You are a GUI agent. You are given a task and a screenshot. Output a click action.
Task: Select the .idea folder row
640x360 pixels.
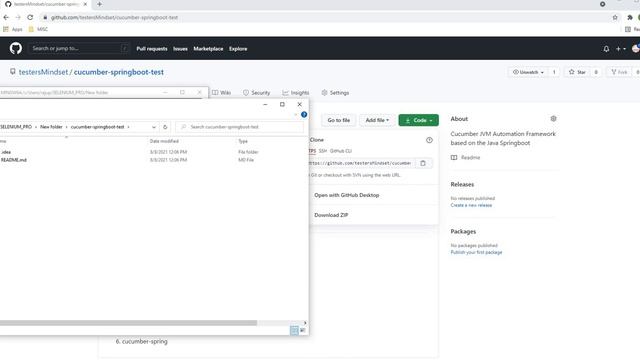pyautogui.click(x=129, y=152)
